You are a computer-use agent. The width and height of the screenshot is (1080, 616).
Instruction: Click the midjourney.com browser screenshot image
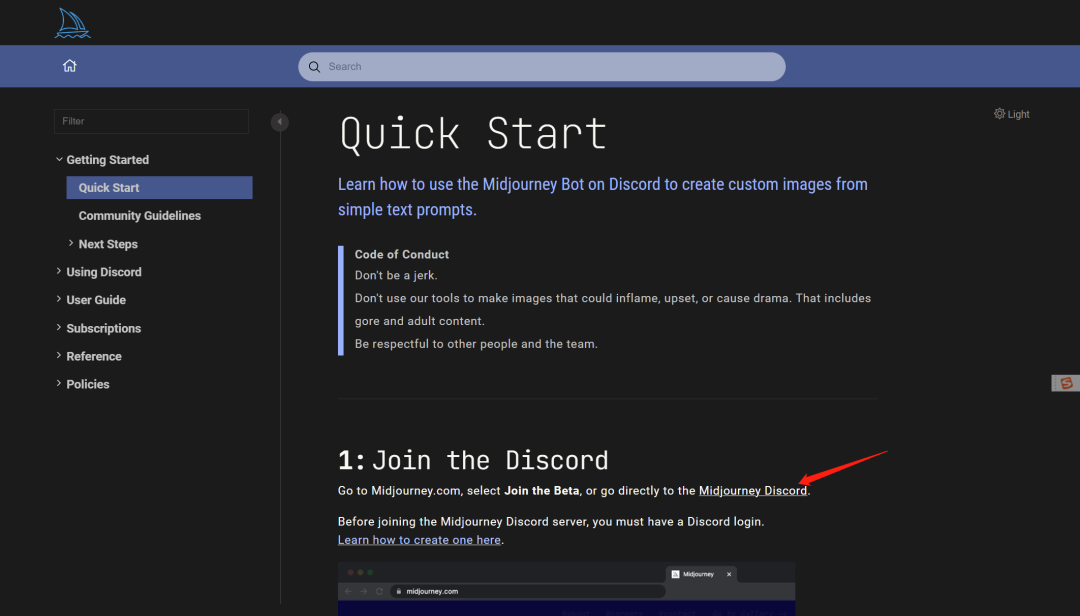(x=566, y=588)
